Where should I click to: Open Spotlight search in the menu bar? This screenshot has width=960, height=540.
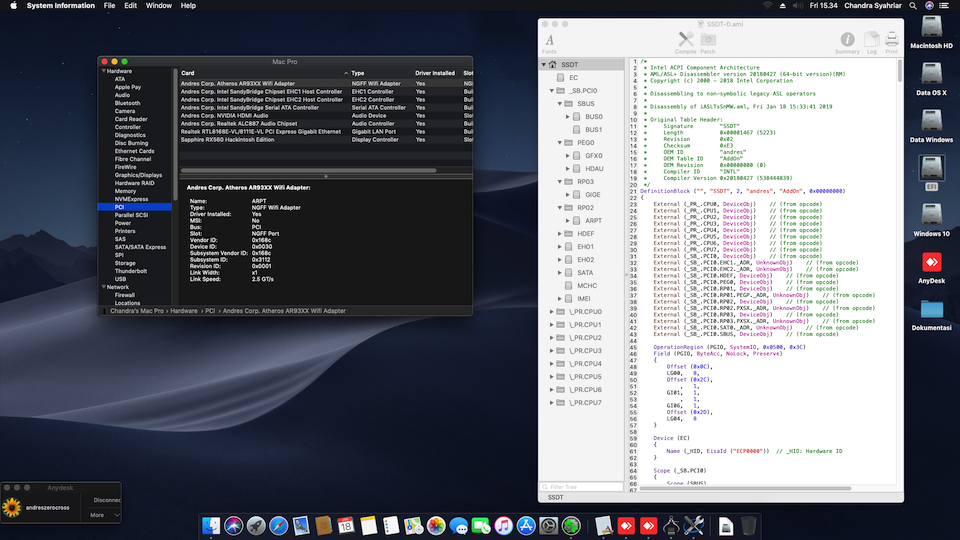tap(913, 6)
